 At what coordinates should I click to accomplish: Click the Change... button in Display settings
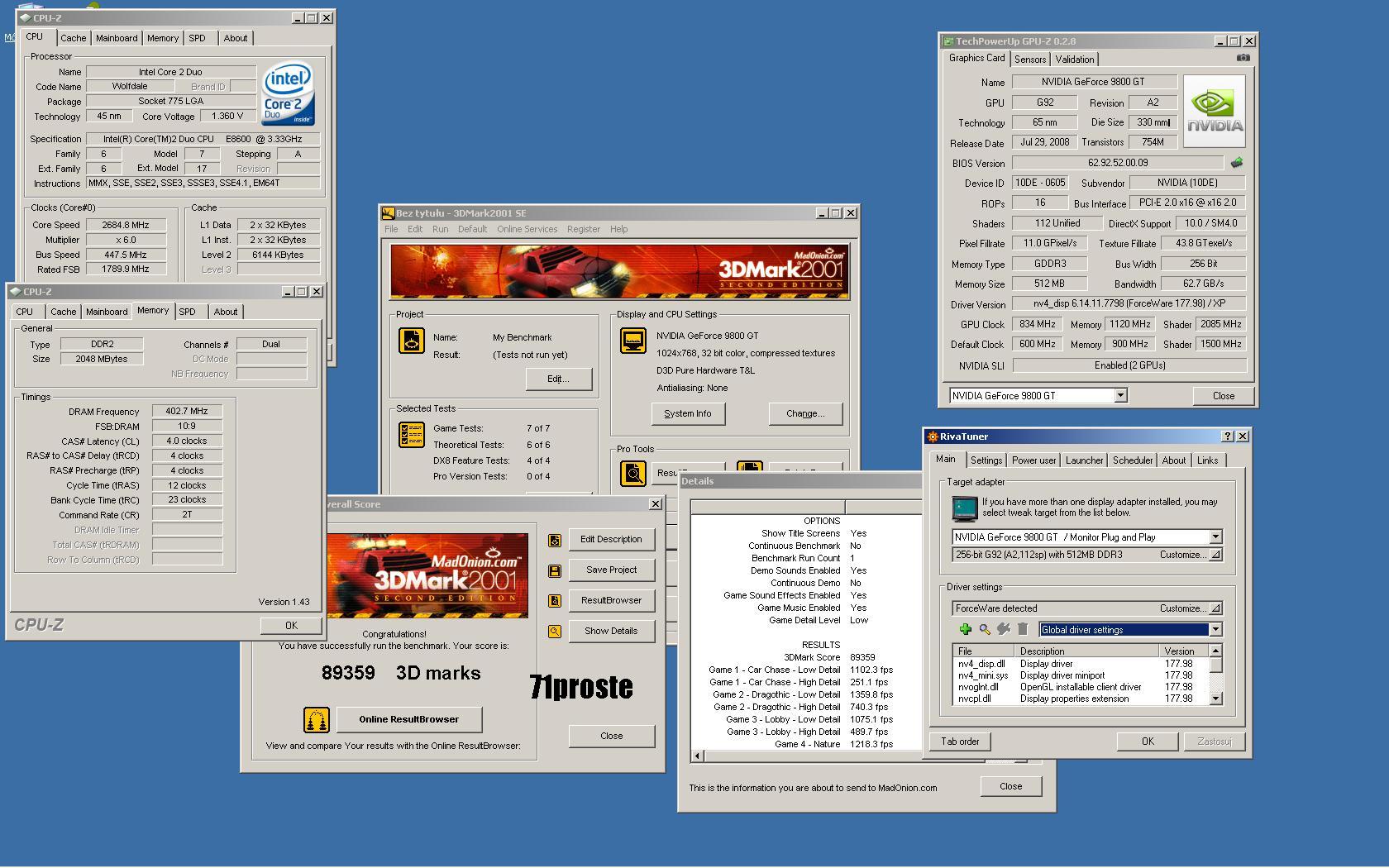pyautogui.click(x=805, y=414)
